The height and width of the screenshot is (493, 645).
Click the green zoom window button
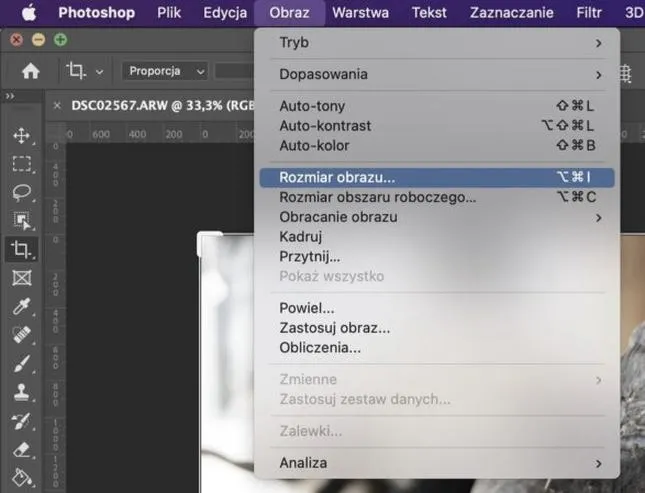click(60, 40)
